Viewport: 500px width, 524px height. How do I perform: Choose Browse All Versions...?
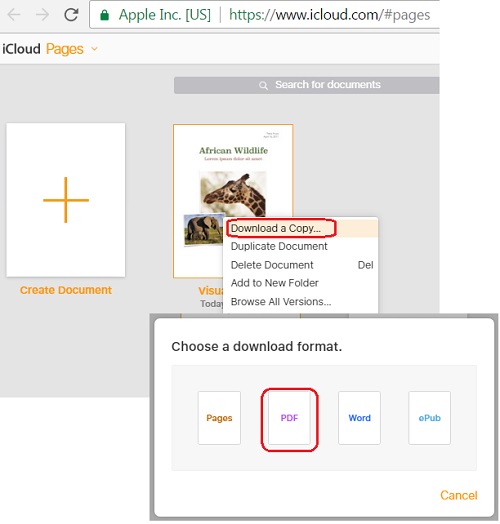point(300,302)
